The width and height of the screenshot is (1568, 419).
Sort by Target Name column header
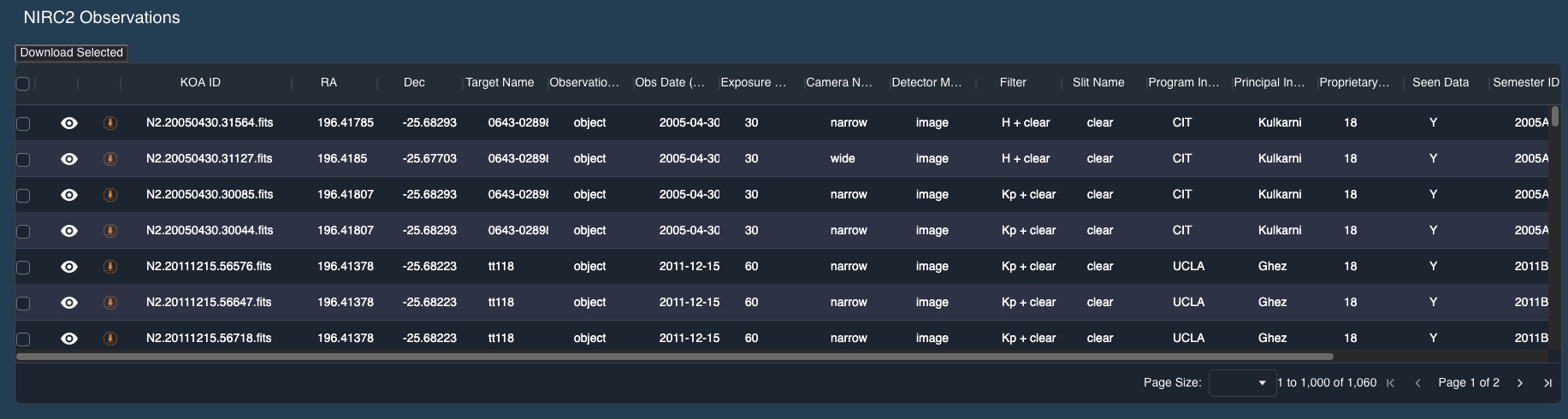(500, 83)
